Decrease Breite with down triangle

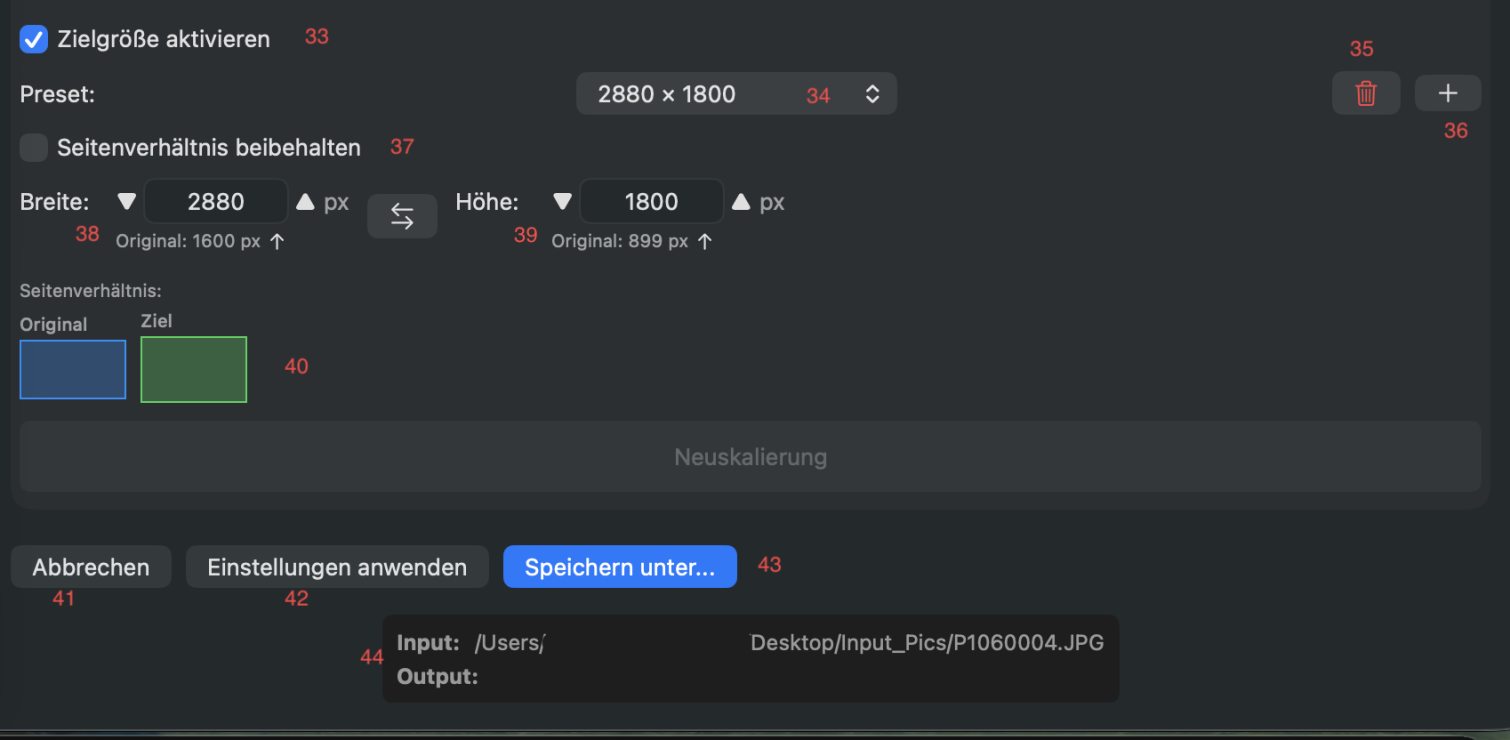(126, 202)
